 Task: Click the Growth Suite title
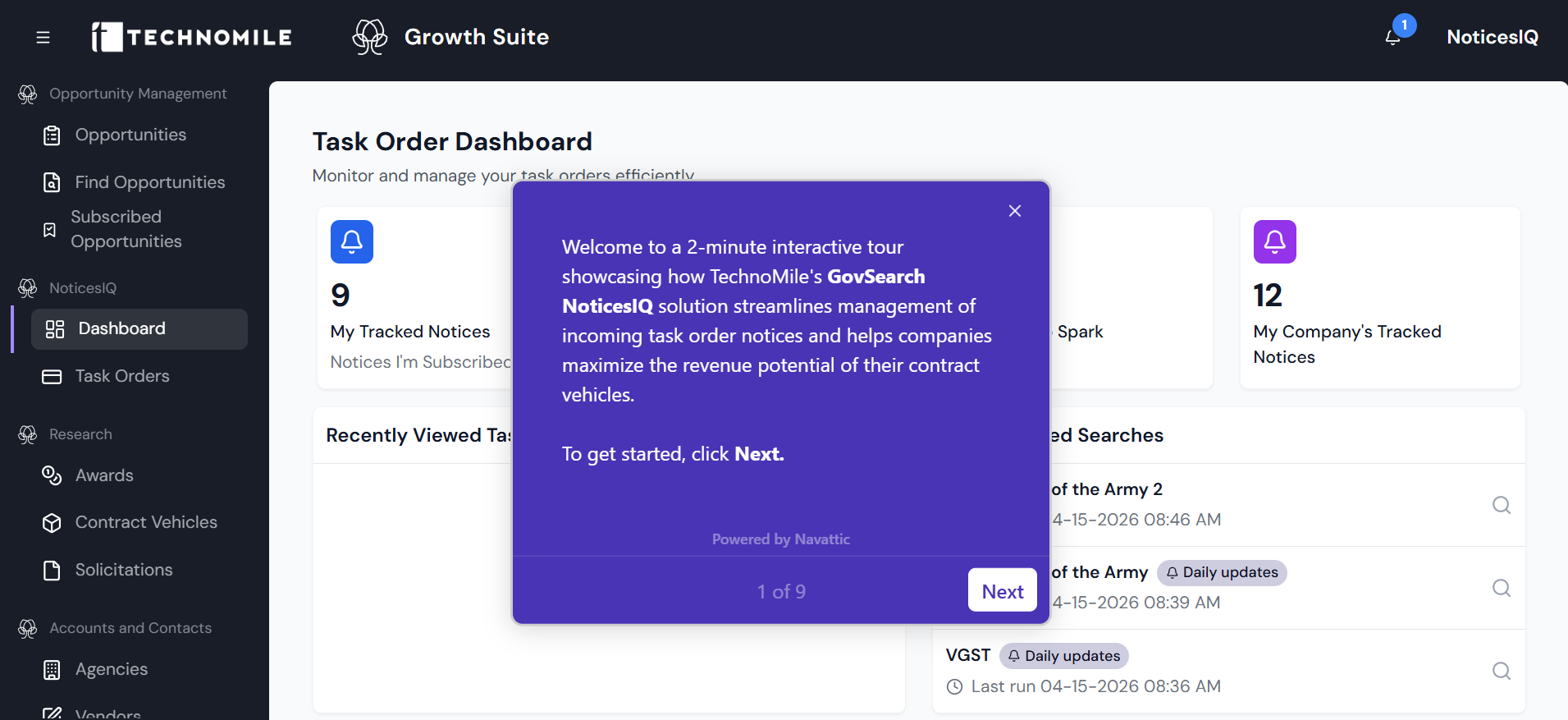[477, 37]
